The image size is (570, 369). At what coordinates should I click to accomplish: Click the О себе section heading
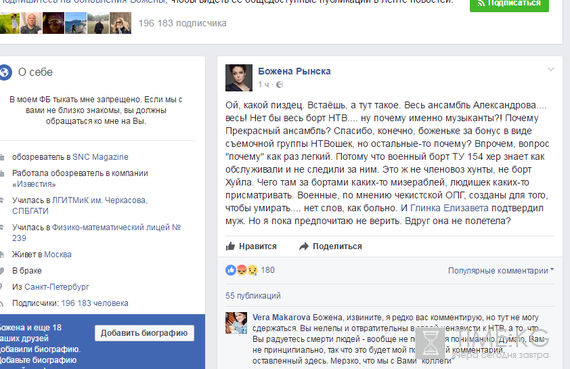(x=35, y=72)
